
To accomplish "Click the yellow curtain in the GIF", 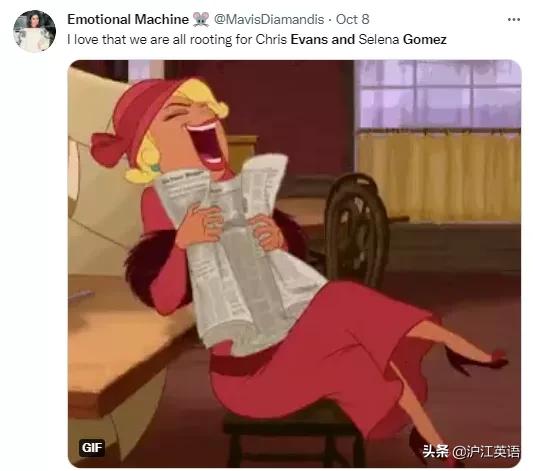I will tap(439, 177).
